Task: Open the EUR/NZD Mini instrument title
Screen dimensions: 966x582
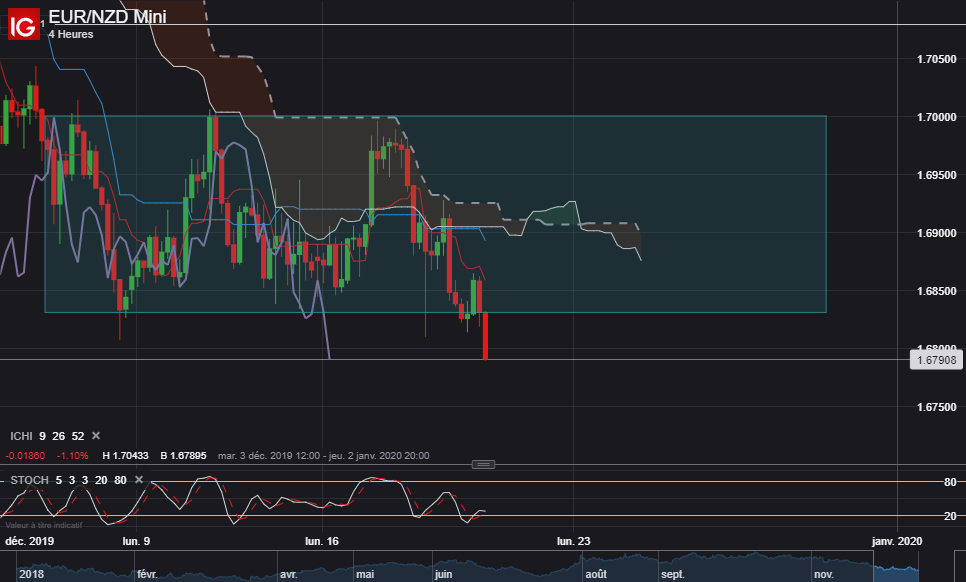Action: (107, 16)
